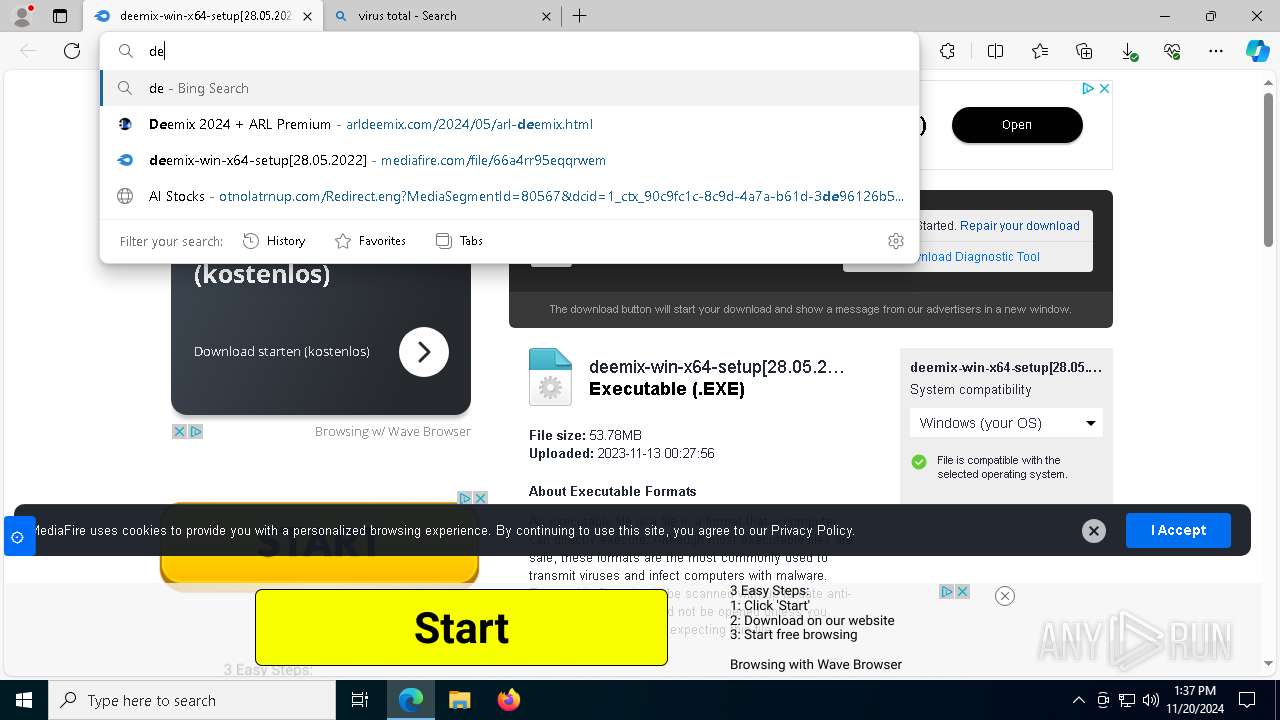Click Download starten (kostenlos) text
This screenshot has width=1280, height=720.
click(282, 352)
